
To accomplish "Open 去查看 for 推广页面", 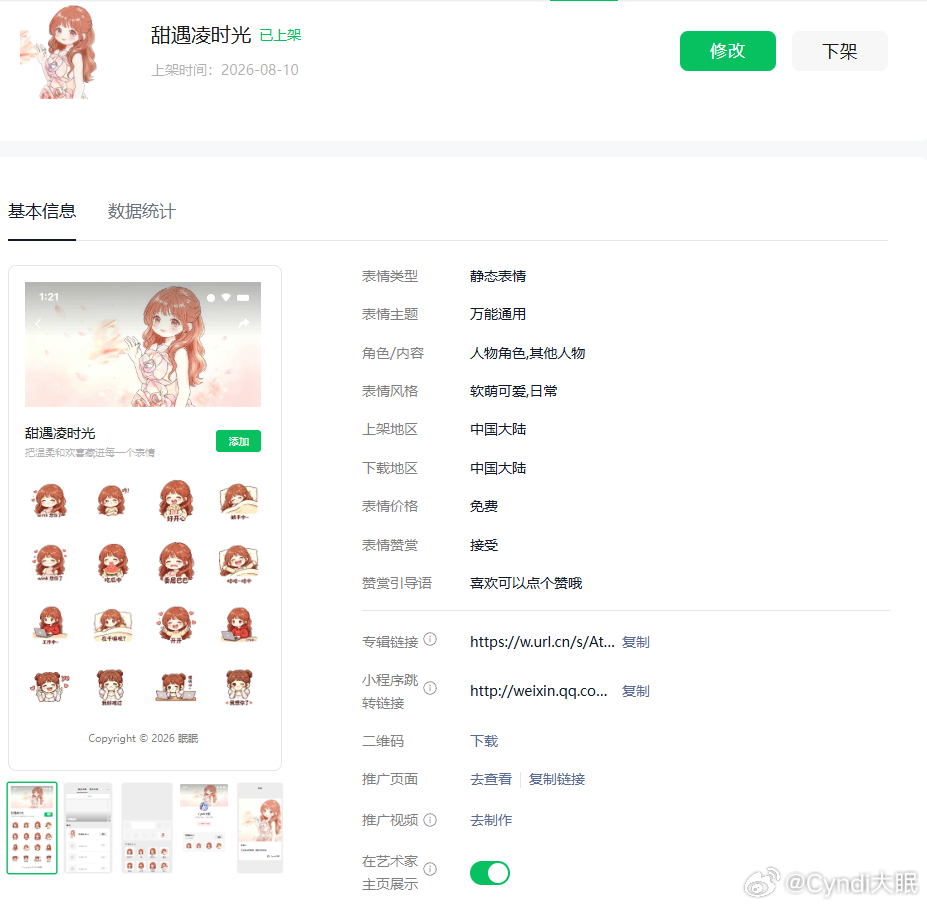I will tap(491, 779).
